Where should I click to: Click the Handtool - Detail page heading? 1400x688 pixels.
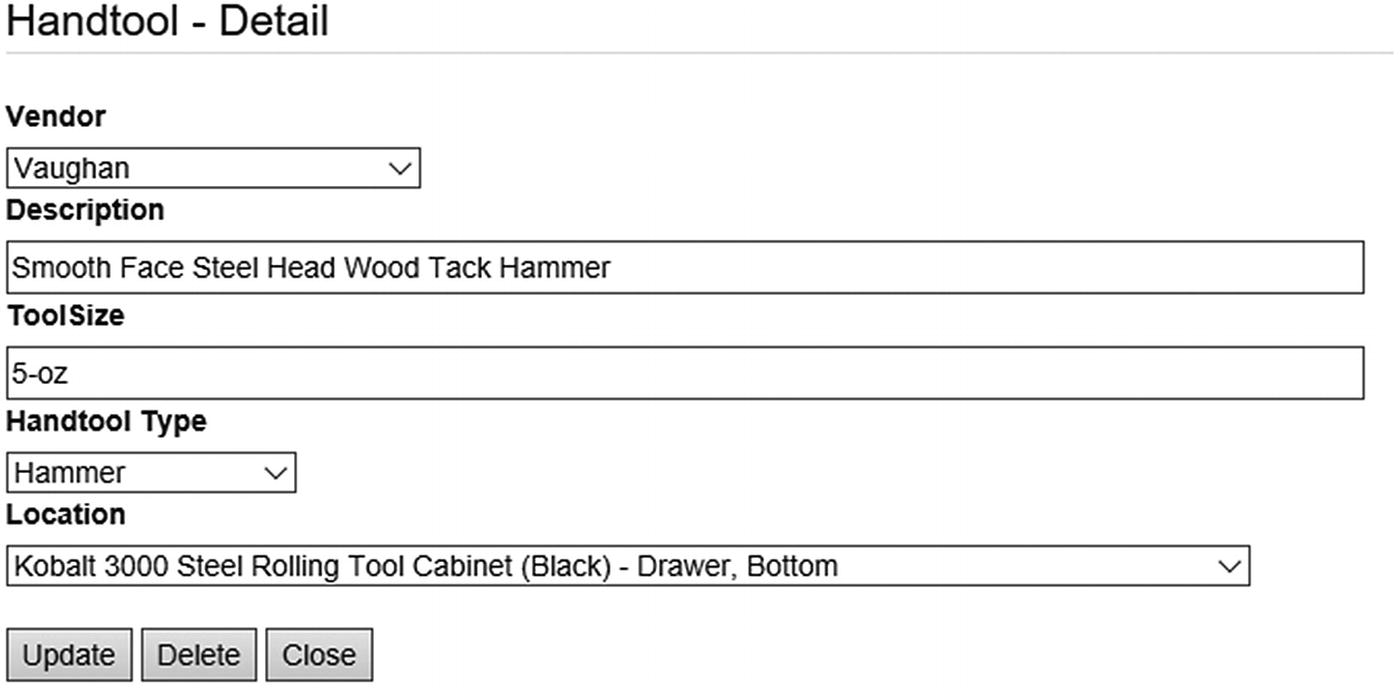(x=167, y=22)
